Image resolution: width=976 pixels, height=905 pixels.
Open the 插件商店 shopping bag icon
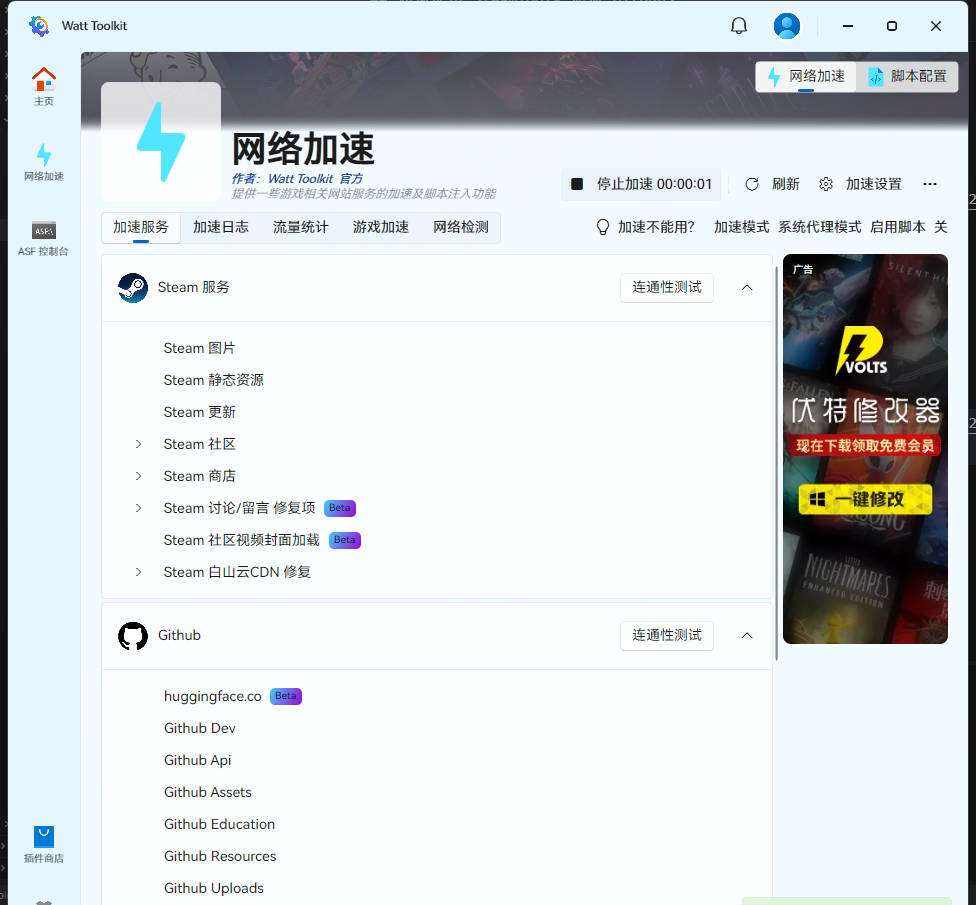43,837
